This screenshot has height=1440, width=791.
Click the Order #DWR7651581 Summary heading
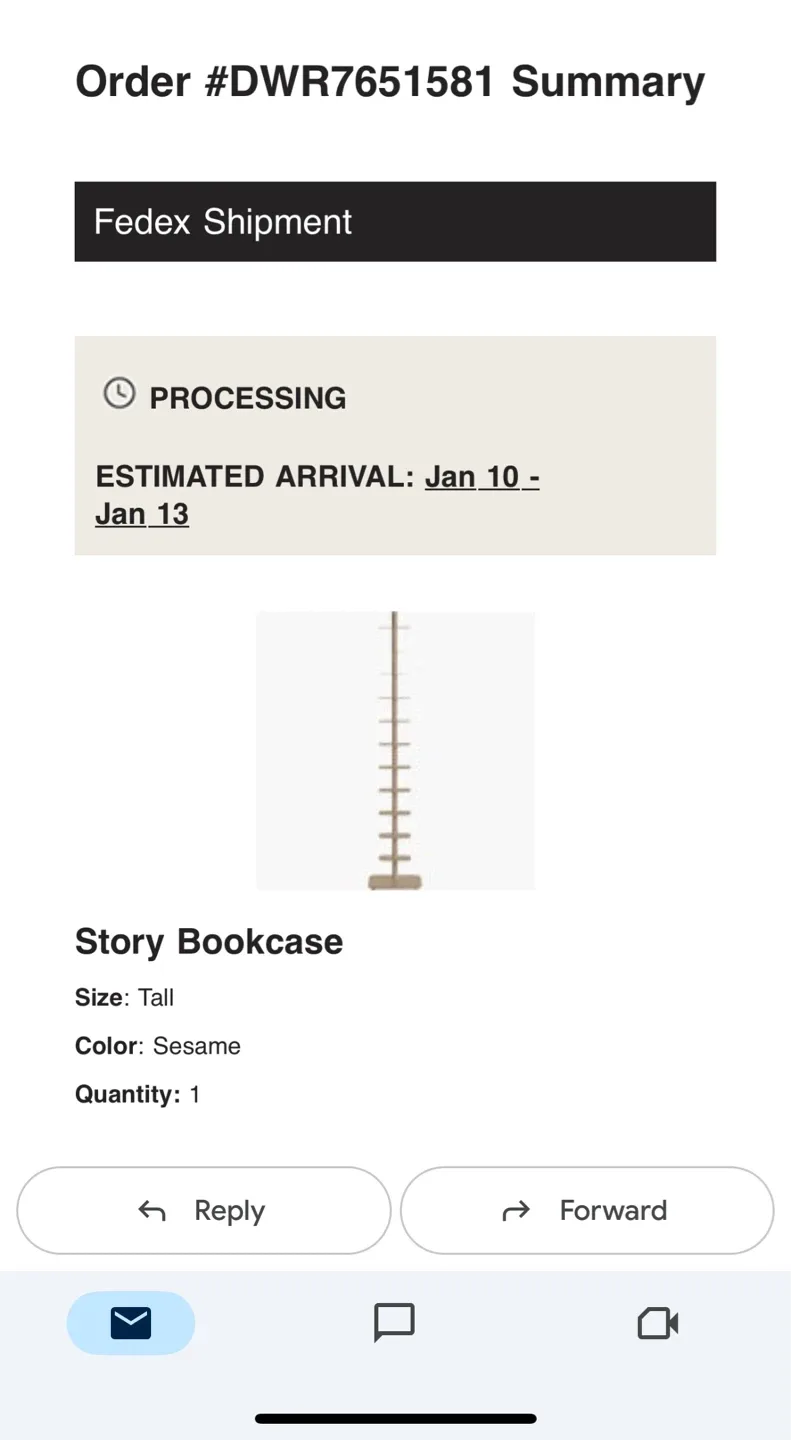390,82
